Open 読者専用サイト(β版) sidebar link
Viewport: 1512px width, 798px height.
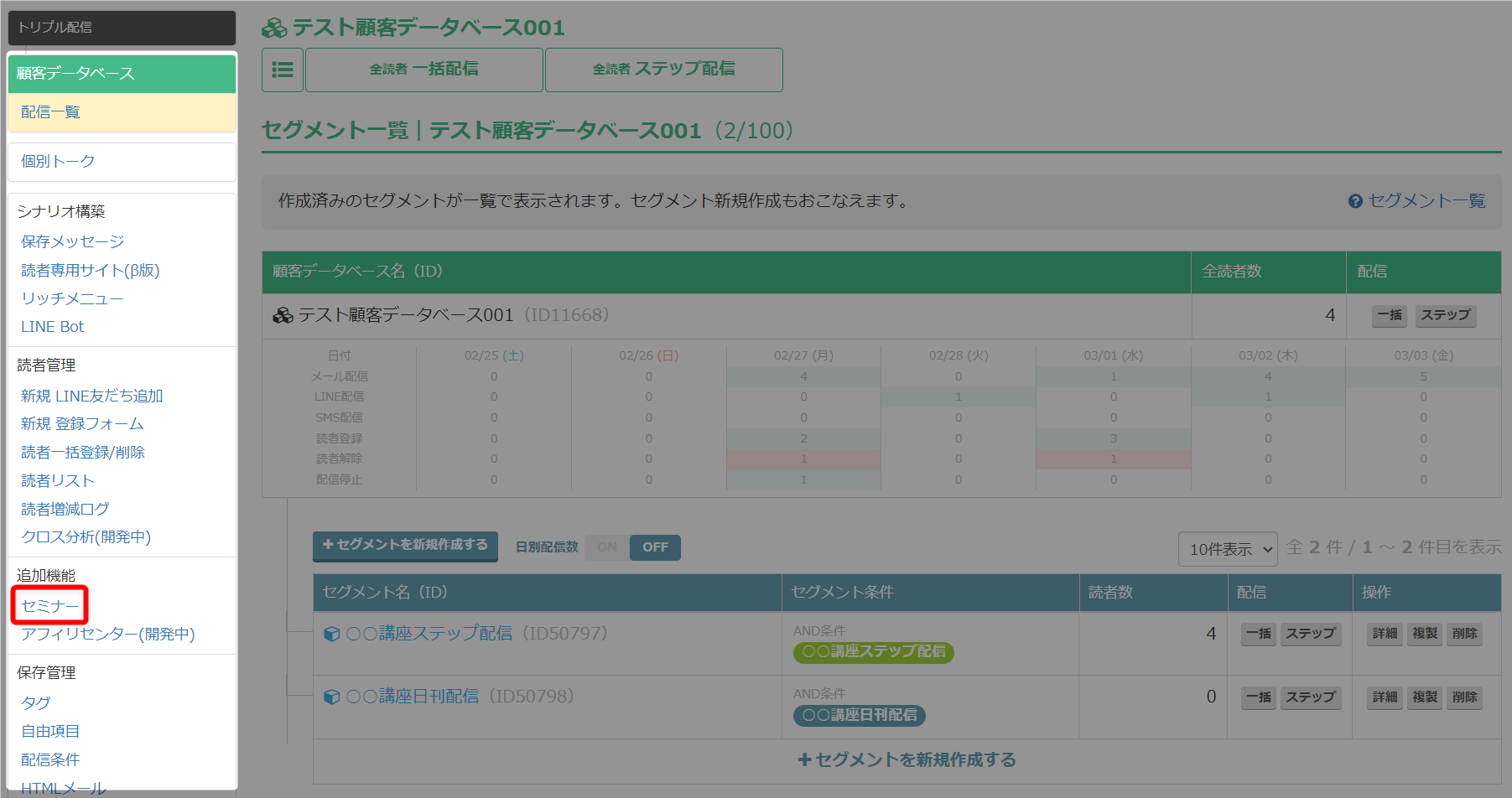pyautogui.click(x=90, y=270)
